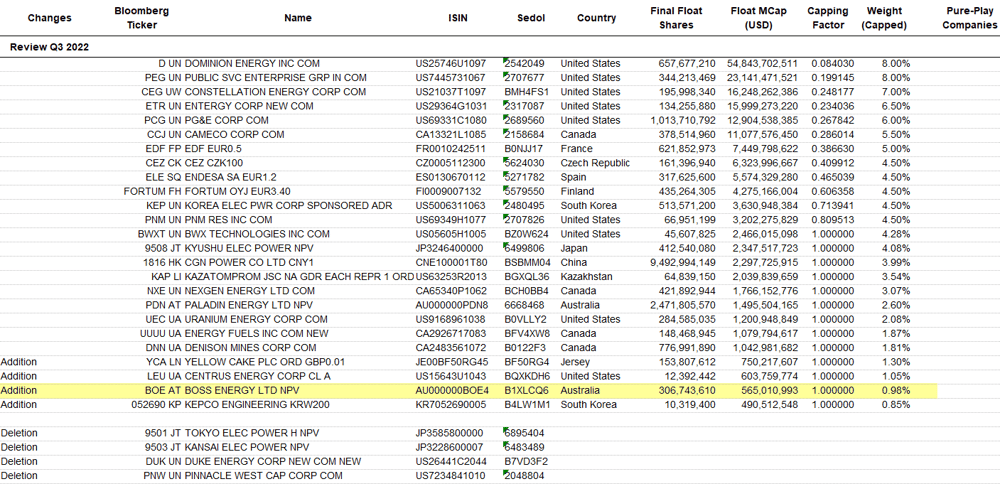Select the Final Float Shares header
The width and height of the screenshot is (1000, 484).
click(x=677, y=18)
